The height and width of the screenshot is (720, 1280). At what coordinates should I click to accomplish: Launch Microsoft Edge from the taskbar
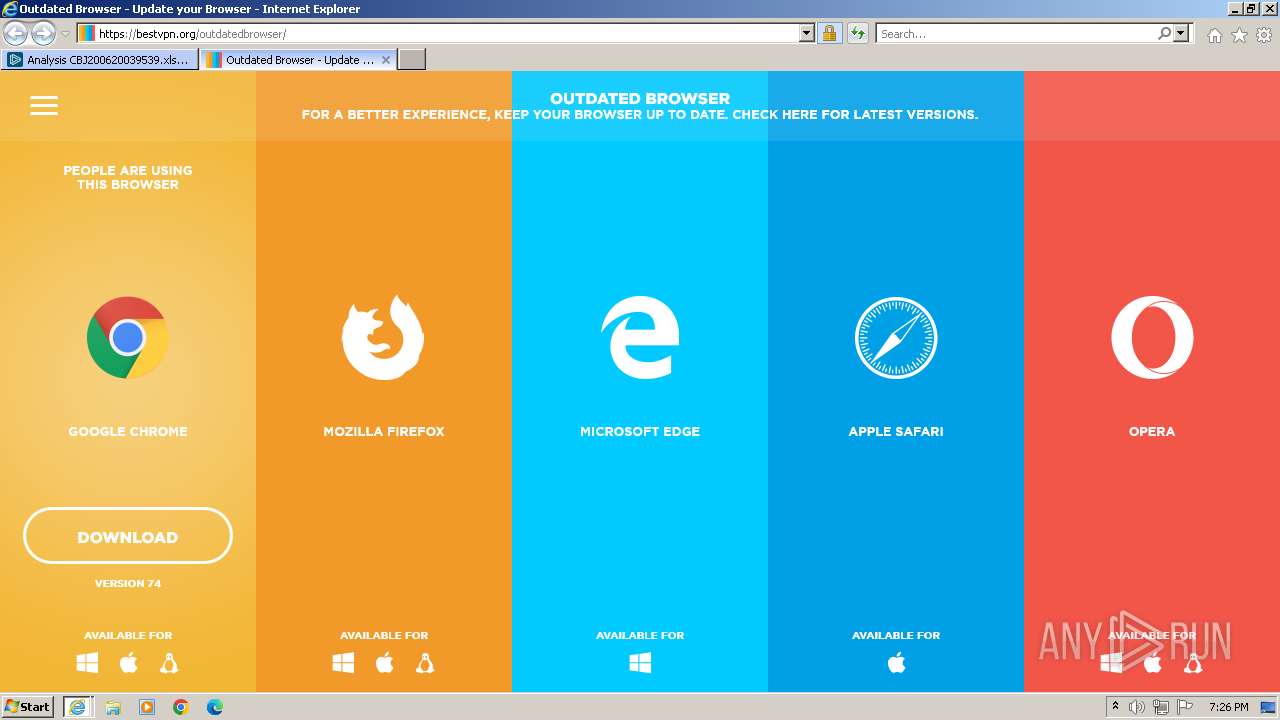215,707
